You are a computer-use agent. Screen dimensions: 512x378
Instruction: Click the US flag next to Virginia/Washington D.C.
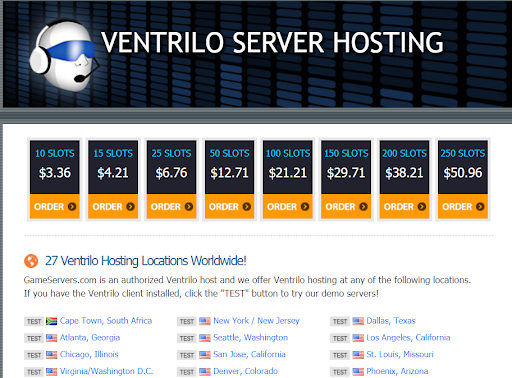[51, 372]
